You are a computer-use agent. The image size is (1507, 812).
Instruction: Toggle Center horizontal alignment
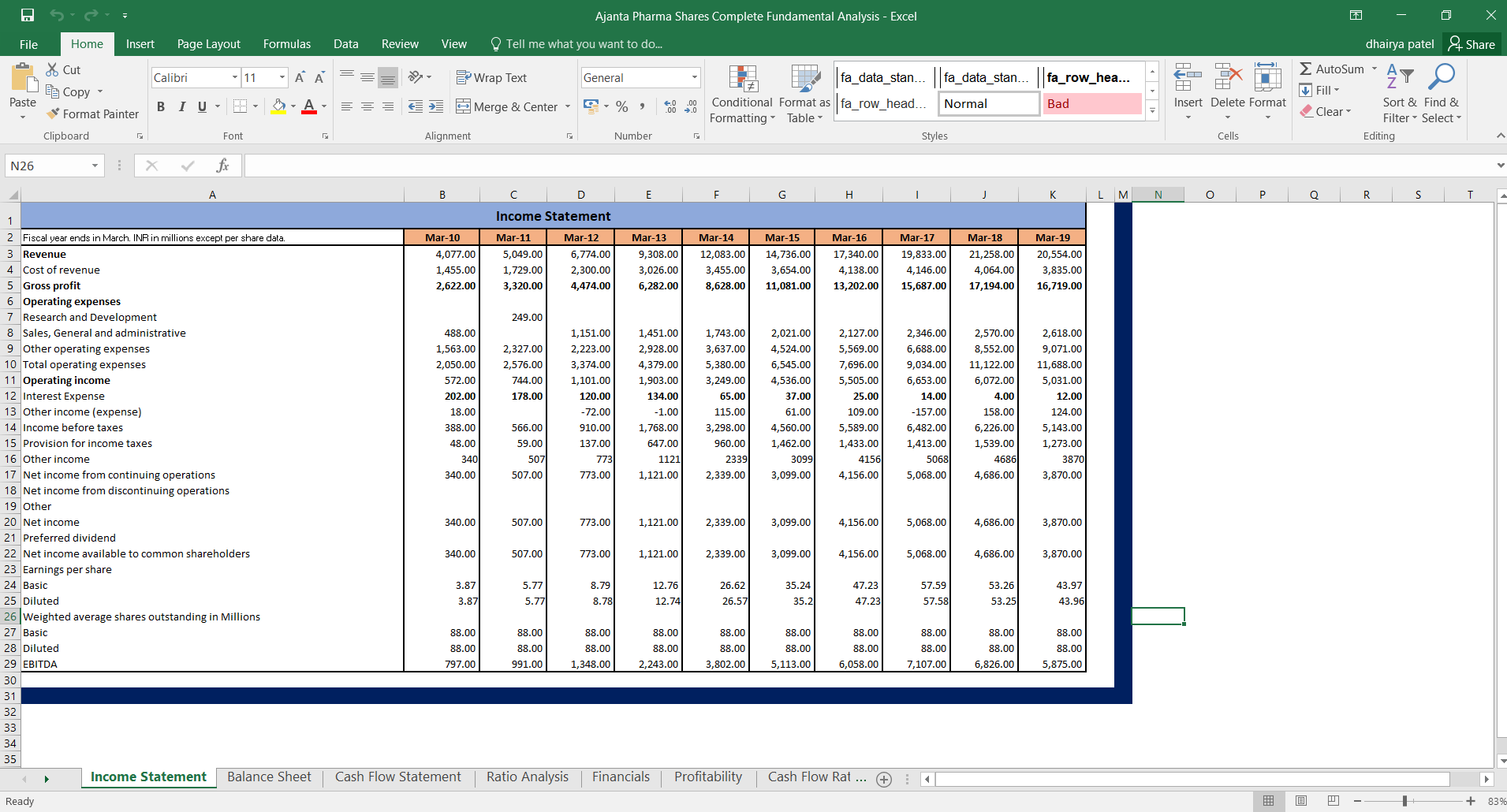[x=367, y=106]
